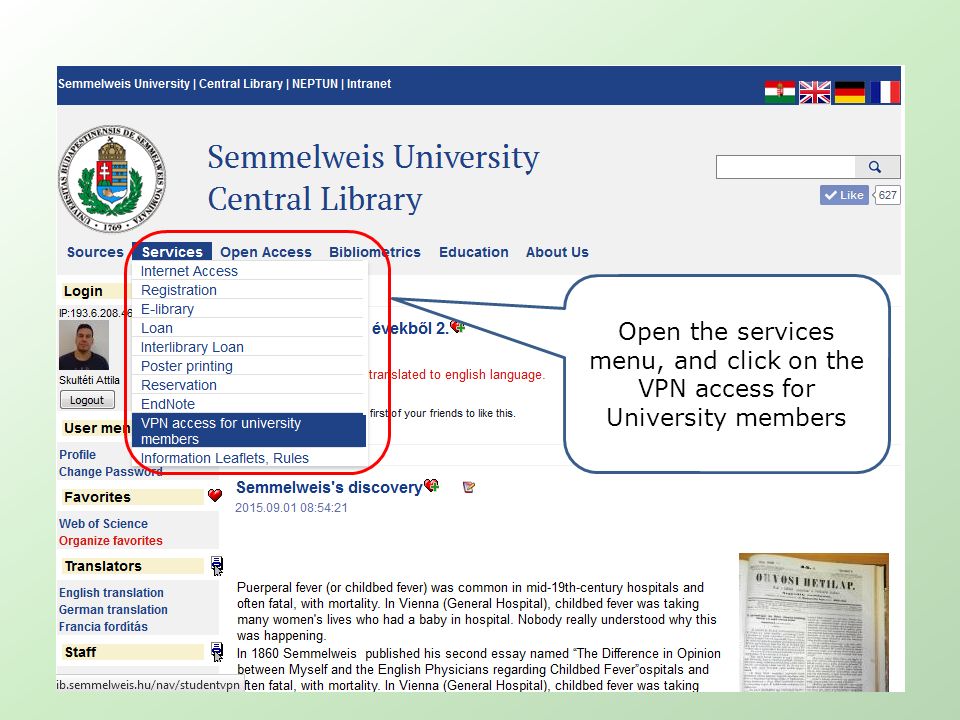The image size is (960, 720).
Task: Open Web of Science favorite link
Action: 103,523
